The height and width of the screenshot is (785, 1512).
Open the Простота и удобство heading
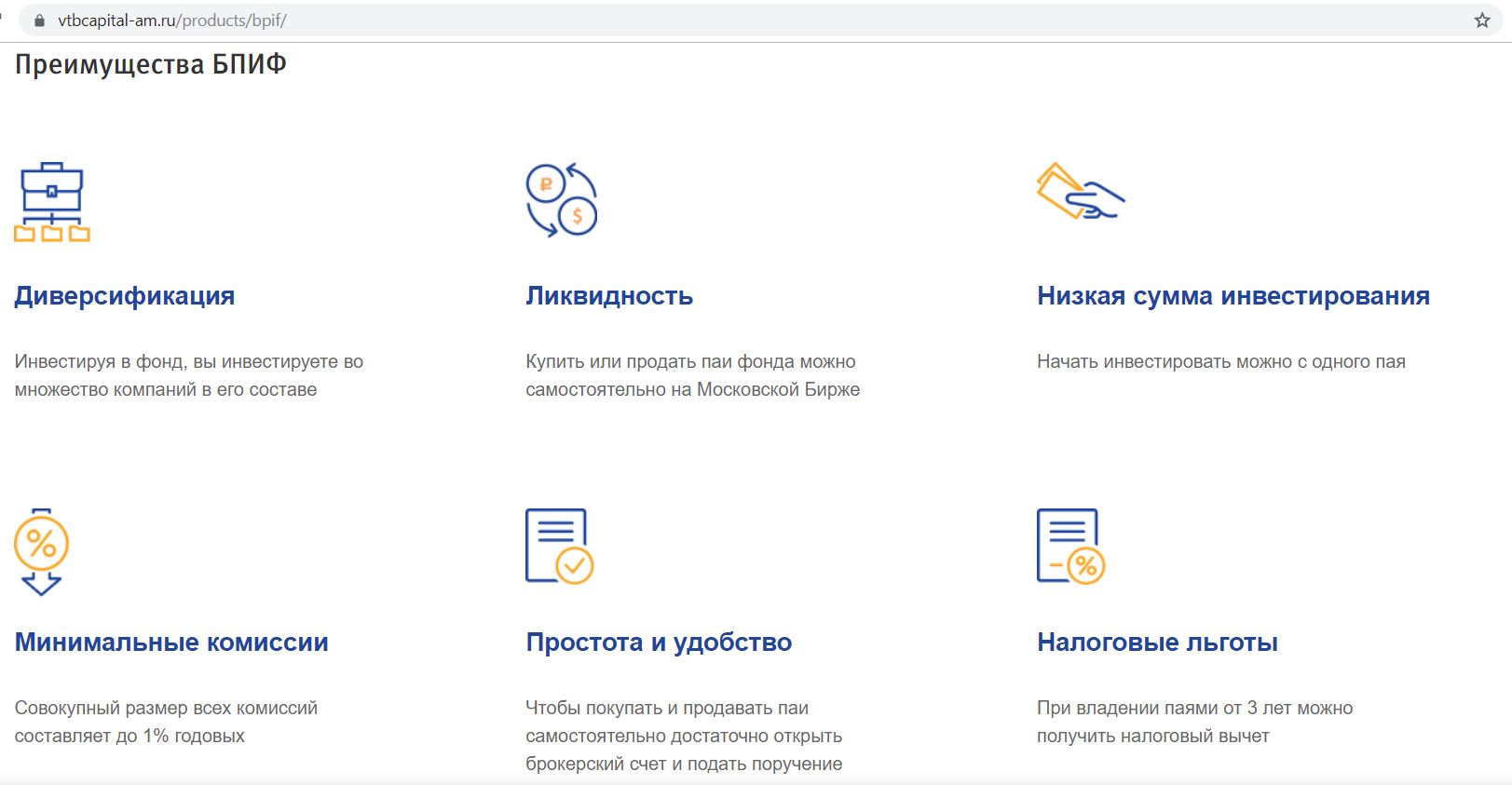(x=659, y=643)
